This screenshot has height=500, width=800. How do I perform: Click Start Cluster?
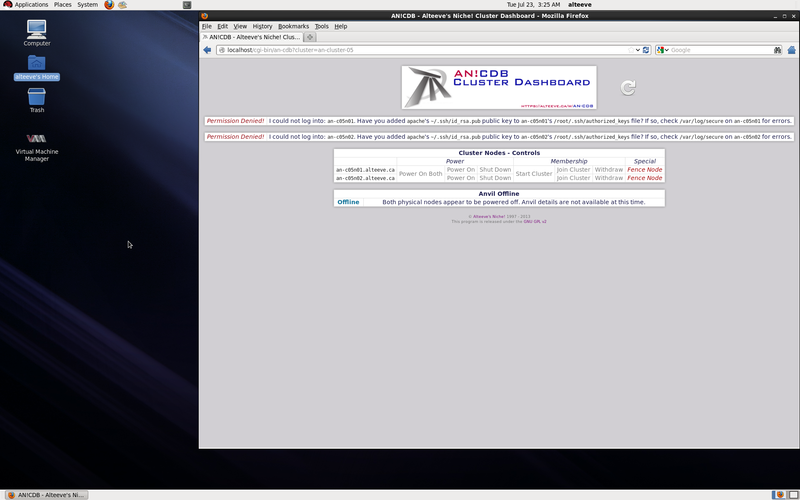pos(534,173)
